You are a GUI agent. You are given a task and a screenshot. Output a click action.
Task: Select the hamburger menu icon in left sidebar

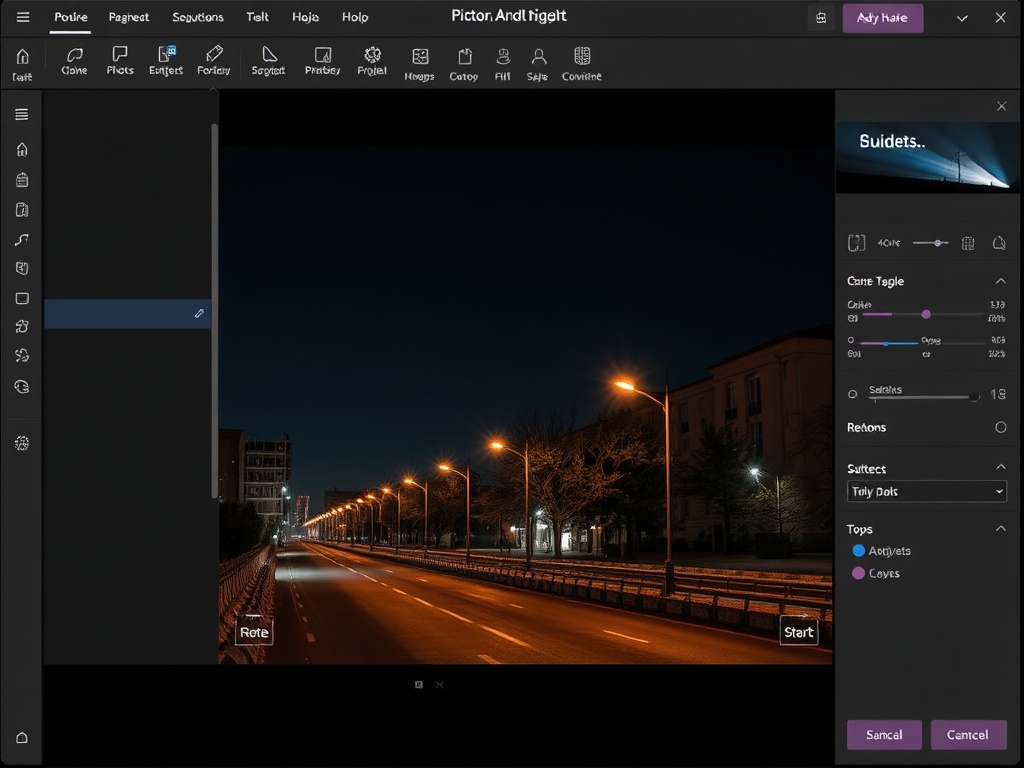21,114
